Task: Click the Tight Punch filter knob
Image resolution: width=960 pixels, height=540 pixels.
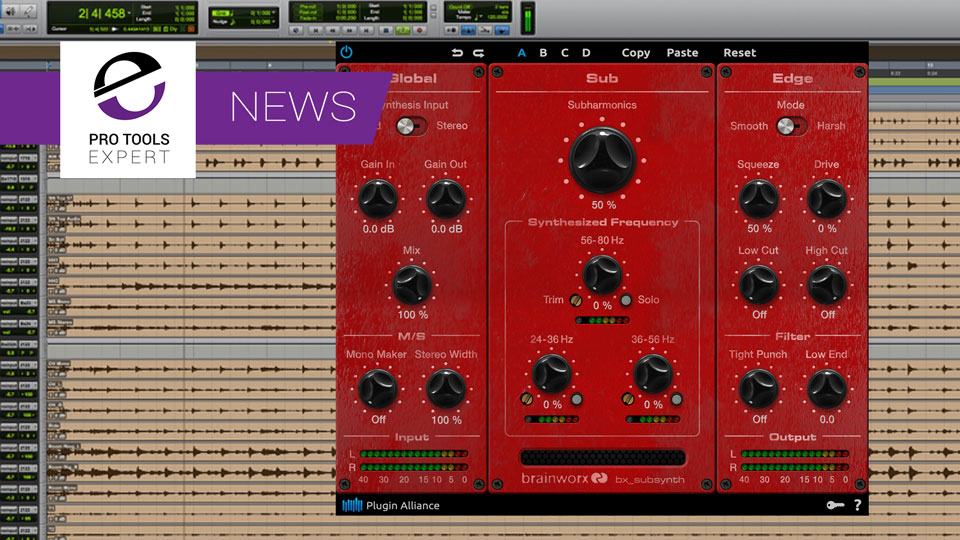Action: click(759, 389)
